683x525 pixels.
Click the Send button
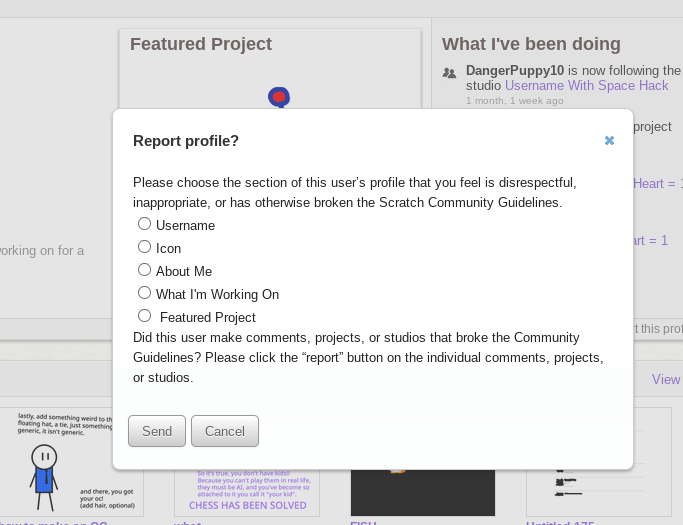(157, 431)
